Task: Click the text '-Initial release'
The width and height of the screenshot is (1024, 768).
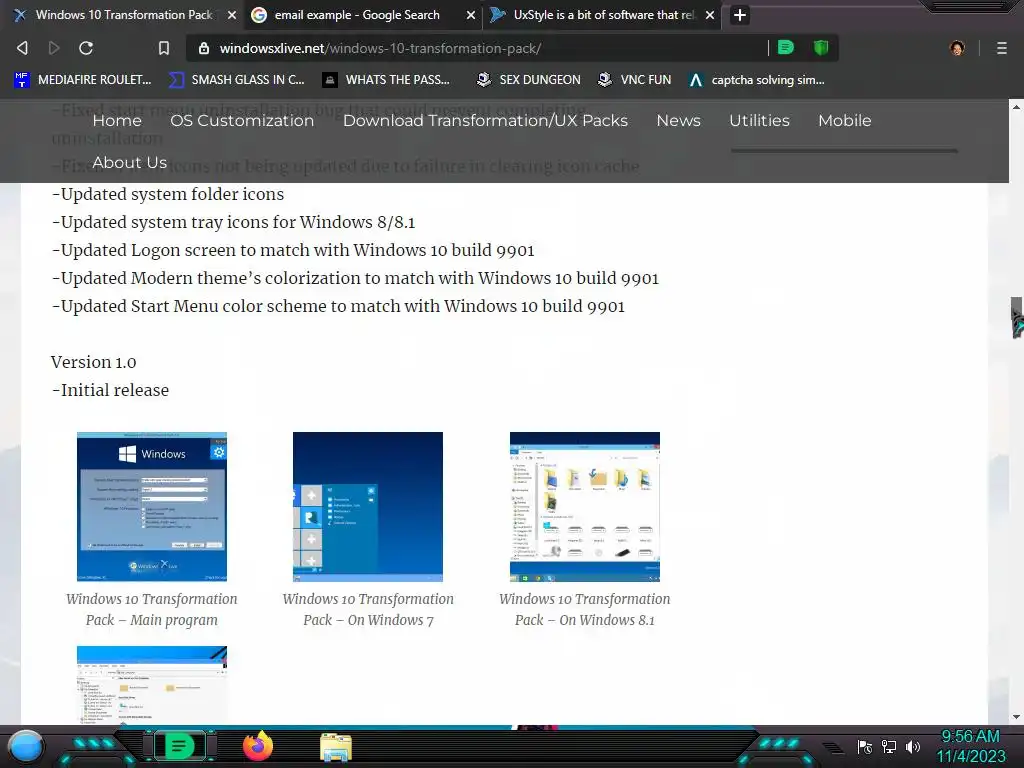Action: pyautogui.click(x=110, y=391)
